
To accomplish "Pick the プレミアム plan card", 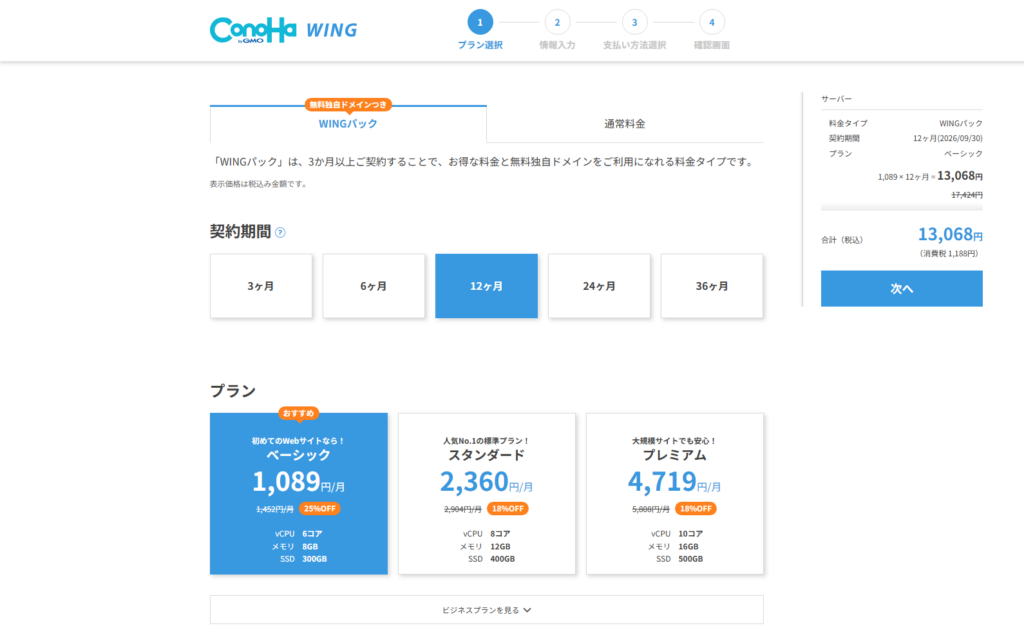I will click(674, 494).
